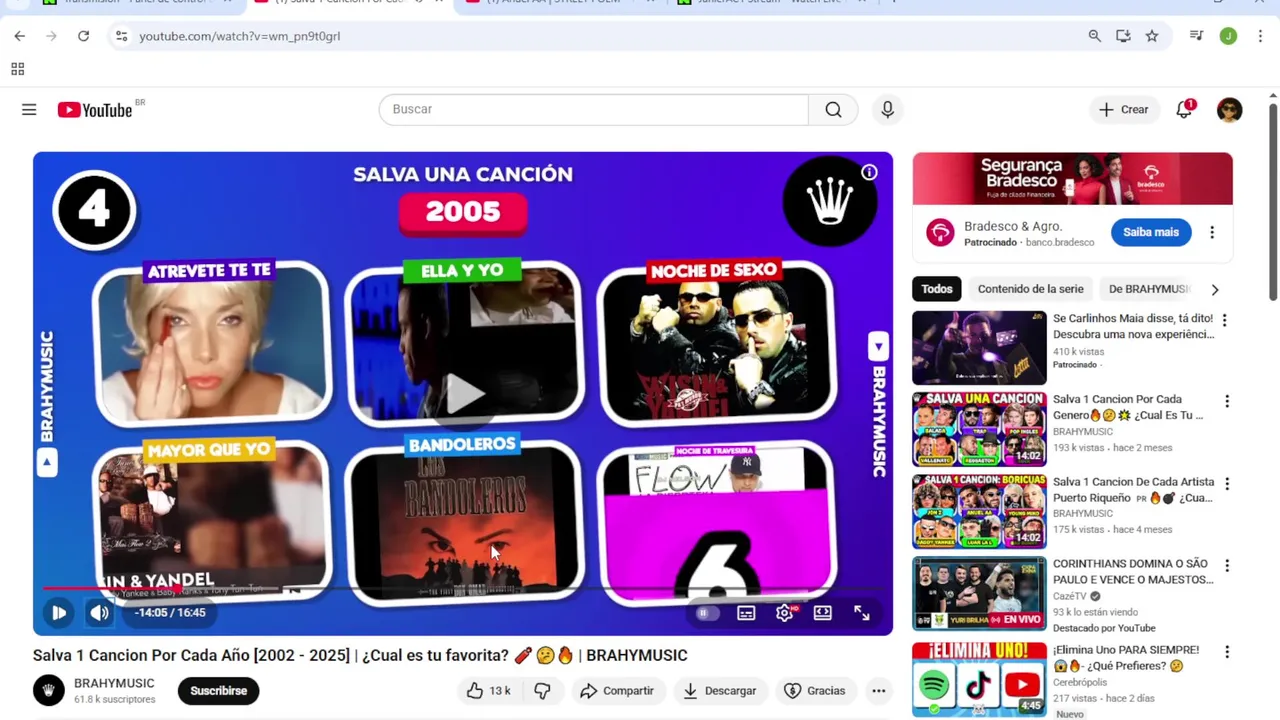Toggle the autoplay switch
This screenshot has width=1280, height=720.
(x=707, y=613)
